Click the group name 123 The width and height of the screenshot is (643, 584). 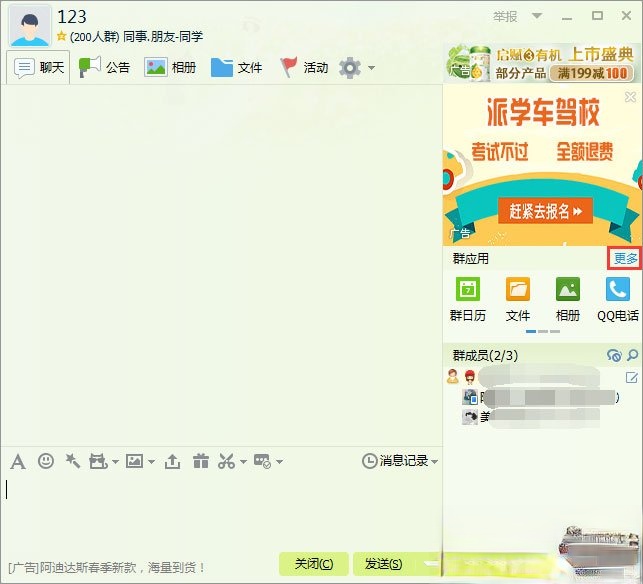[72, 17]
